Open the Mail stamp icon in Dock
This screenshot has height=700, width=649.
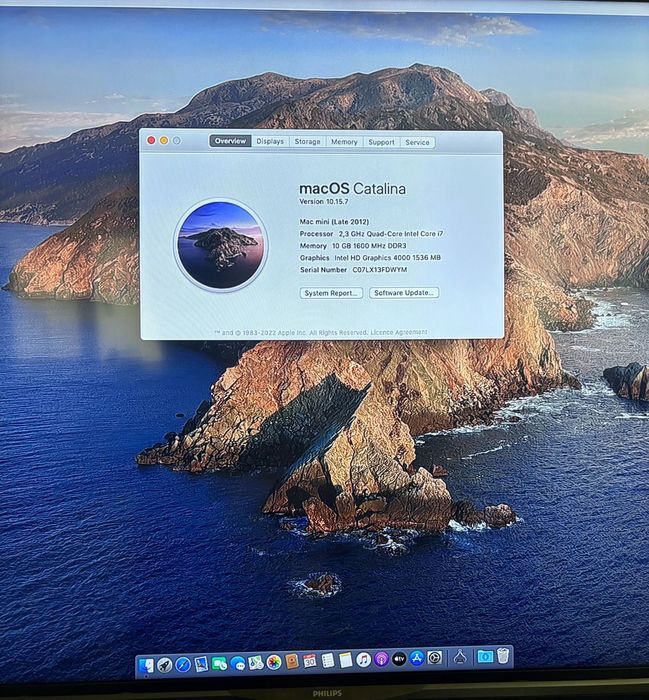(x=201, y=664)
